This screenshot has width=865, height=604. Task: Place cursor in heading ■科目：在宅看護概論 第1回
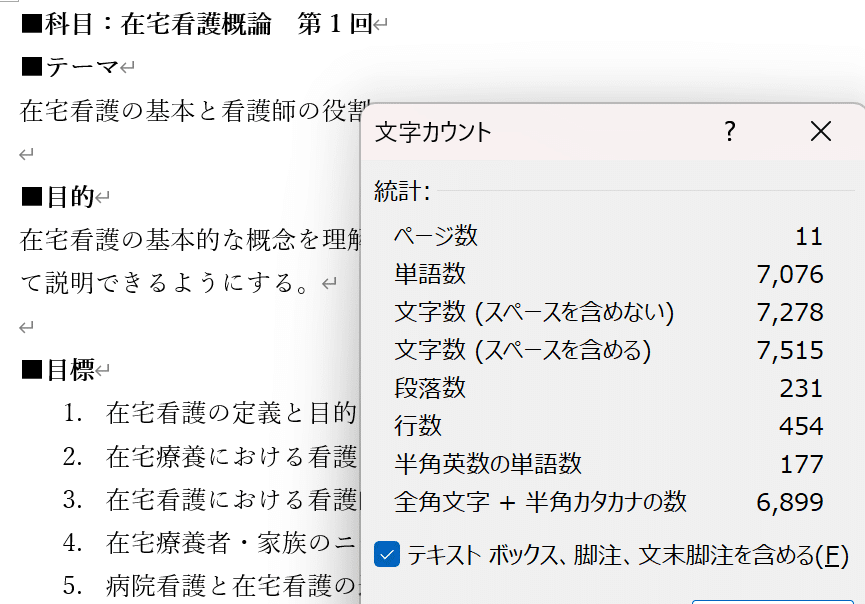coord(197,24)
